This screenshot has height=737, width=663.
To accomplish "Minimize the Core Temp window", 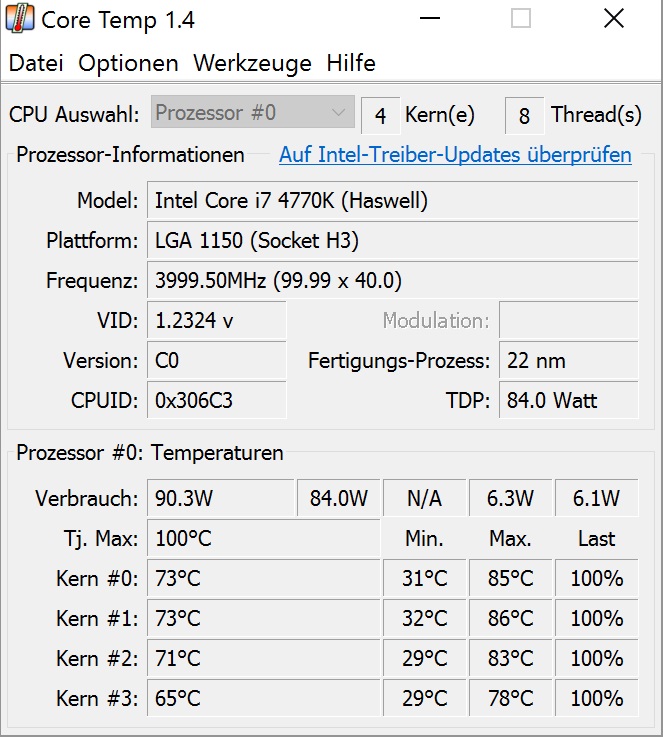I will tap(429, 19).
